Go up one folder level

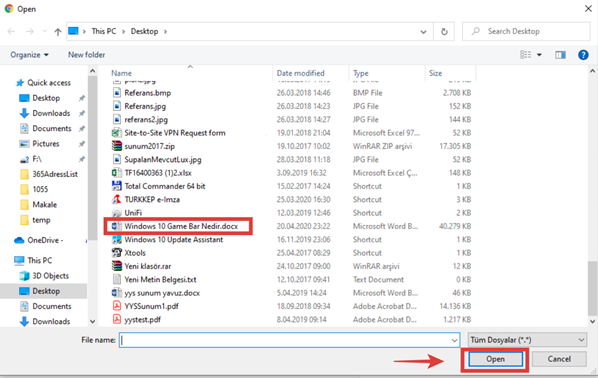[58, 32]
